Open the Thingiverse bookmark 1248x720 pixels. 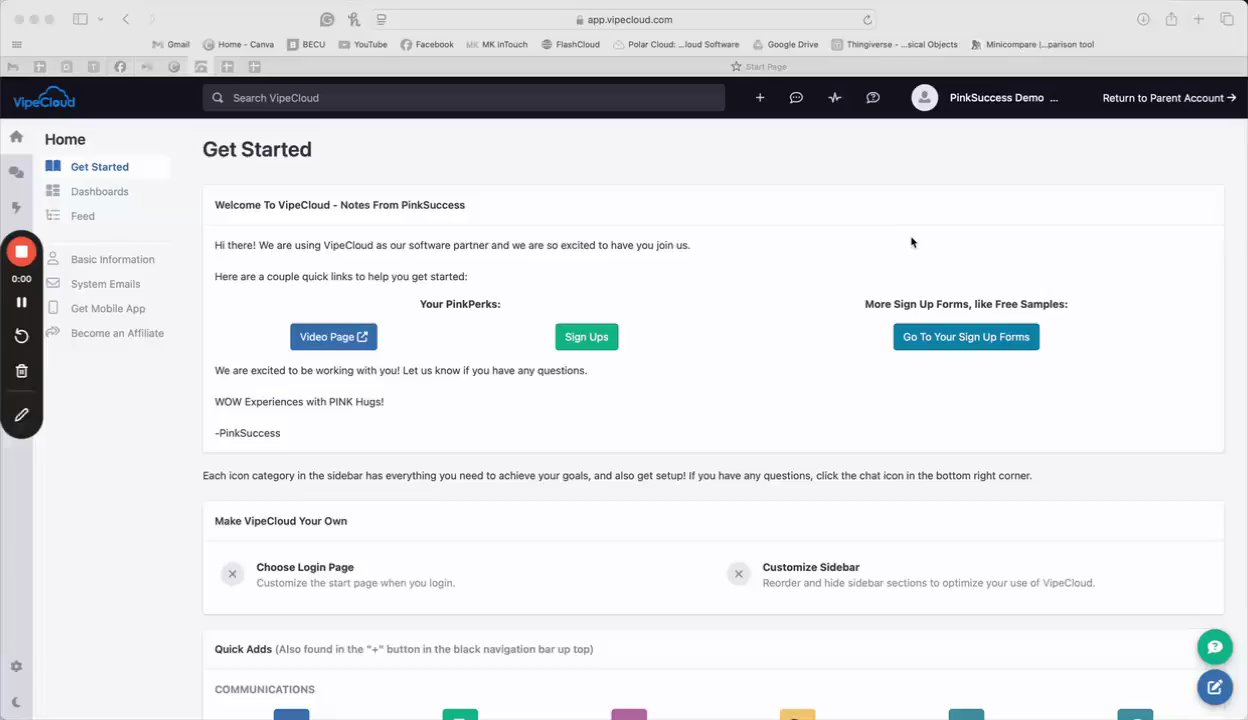[x=894, y=44]
